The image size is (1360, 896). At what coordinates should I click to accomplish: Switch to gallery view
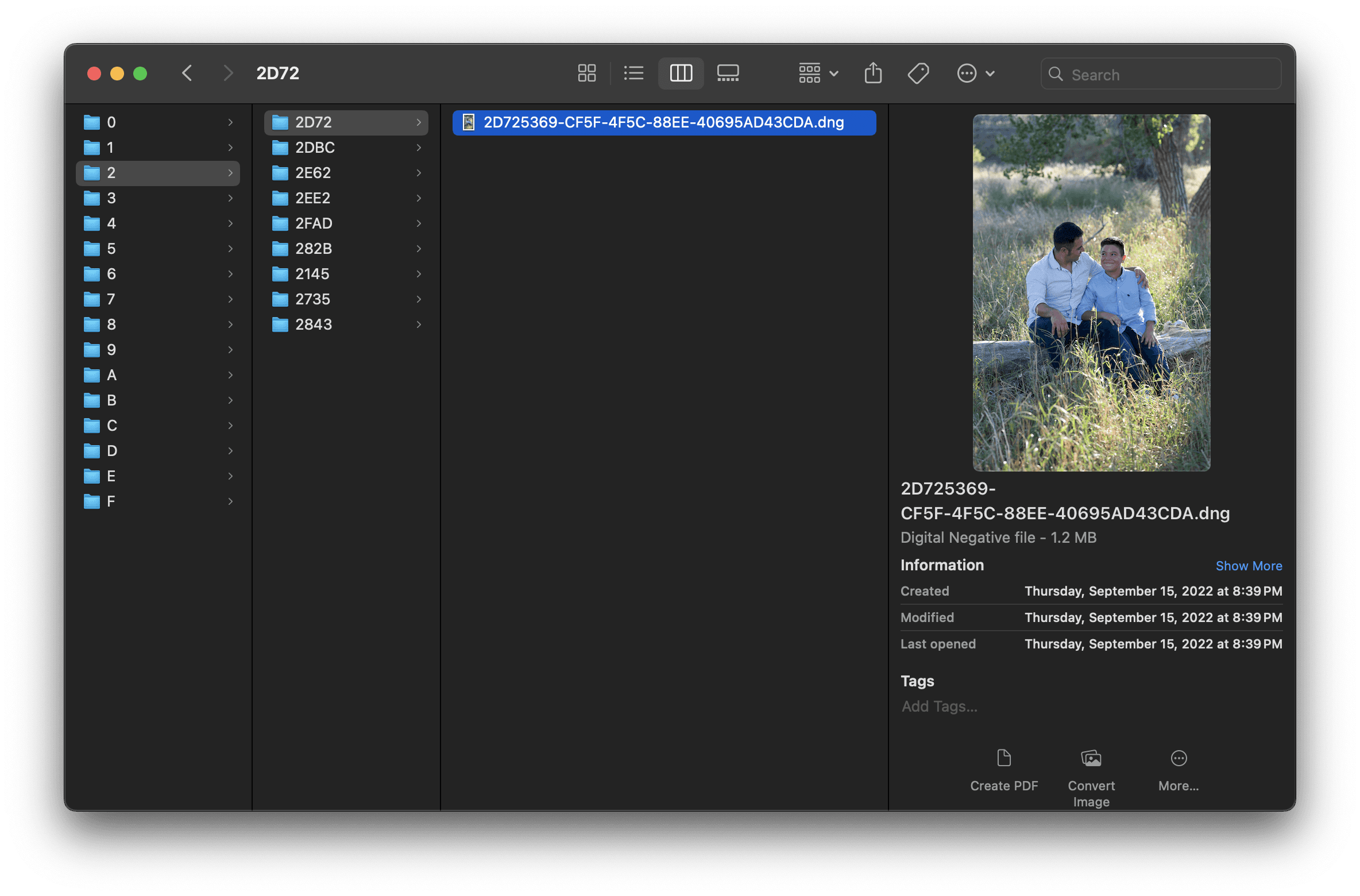click(x=728, y=74)
